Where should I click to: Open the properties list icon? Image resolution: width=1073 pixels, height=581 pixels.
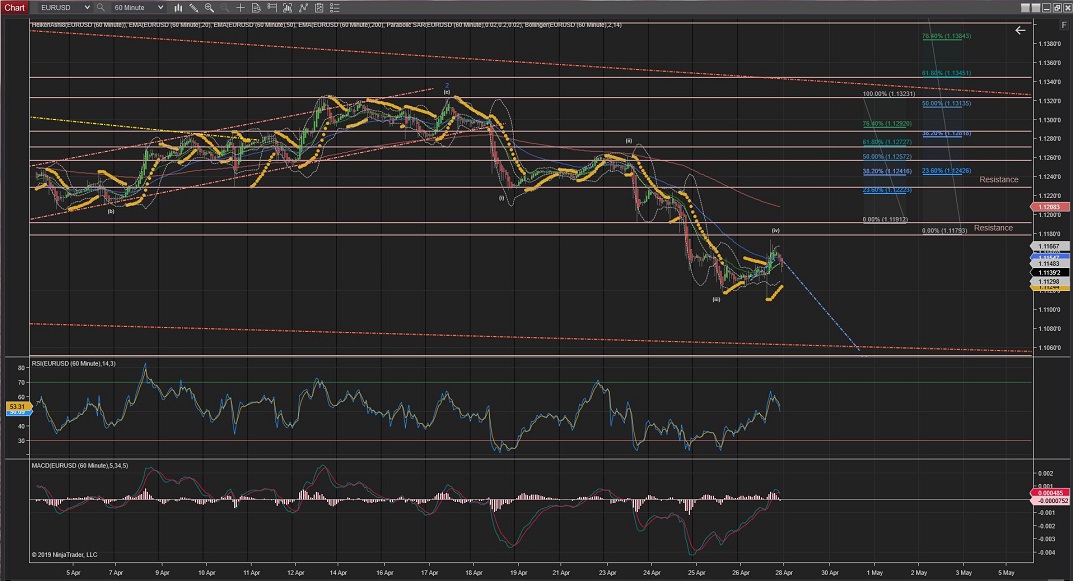[335, 7]
